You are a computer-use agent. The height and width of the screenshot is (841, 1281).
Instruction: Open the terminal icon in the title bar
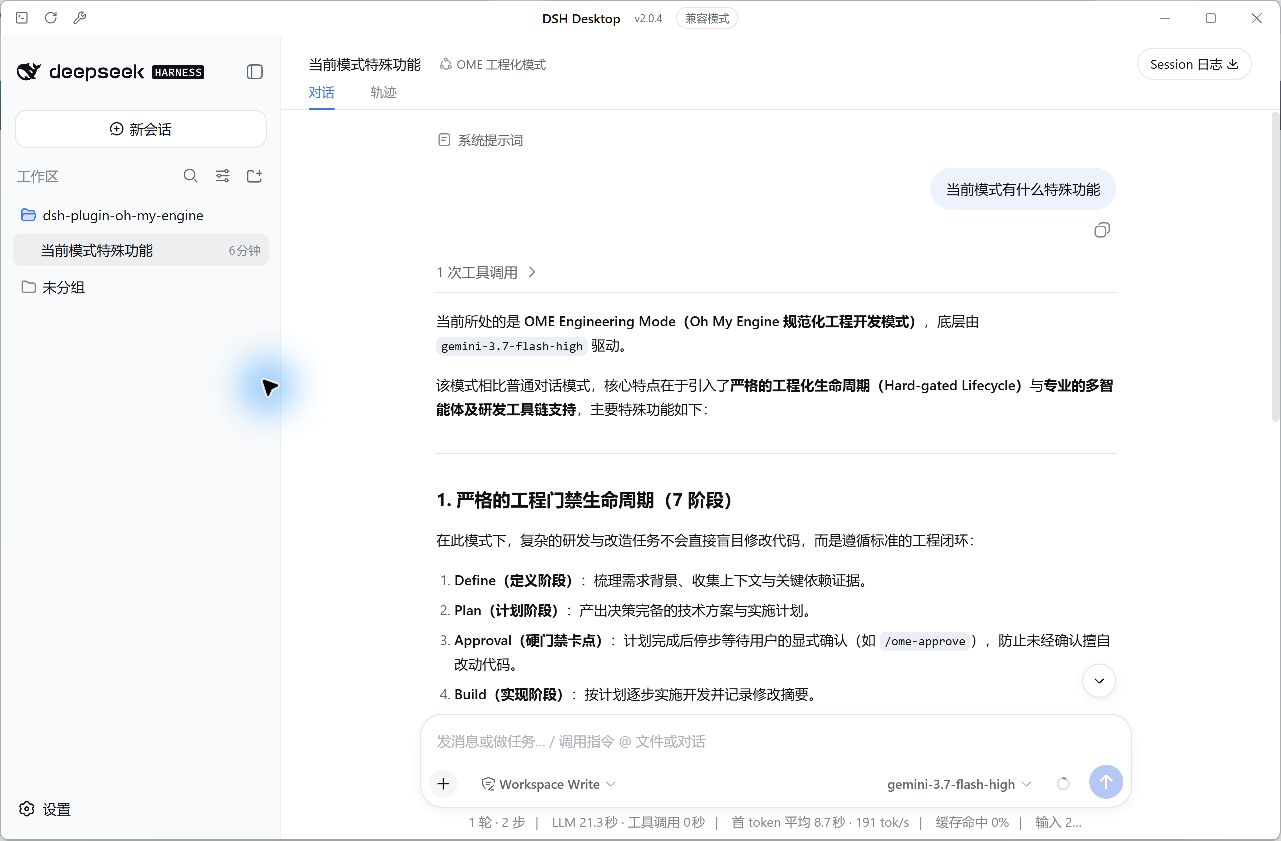tap(22, 18)
